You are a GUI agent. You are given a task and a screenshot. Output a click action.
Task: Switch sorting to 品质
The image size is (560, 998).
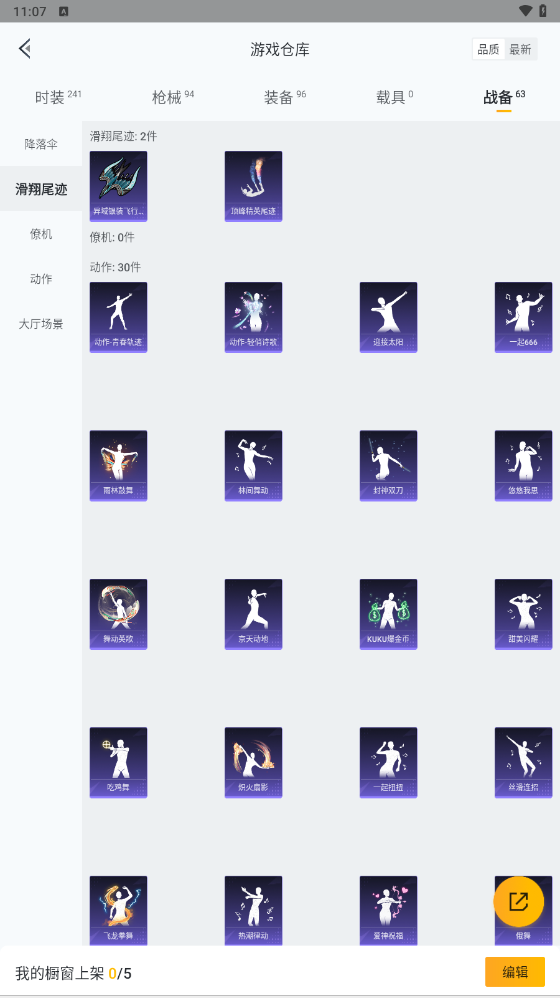[489, 49]
